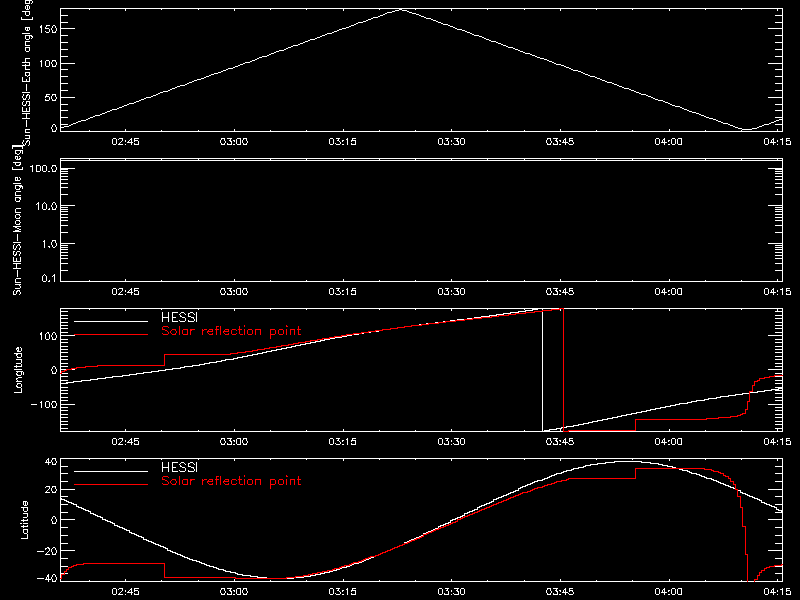This screenshot has width=800, height=600.
Task: Click 04:15 under the Moon angle plot
Action: pyautogui.click(x=777, y=291)
